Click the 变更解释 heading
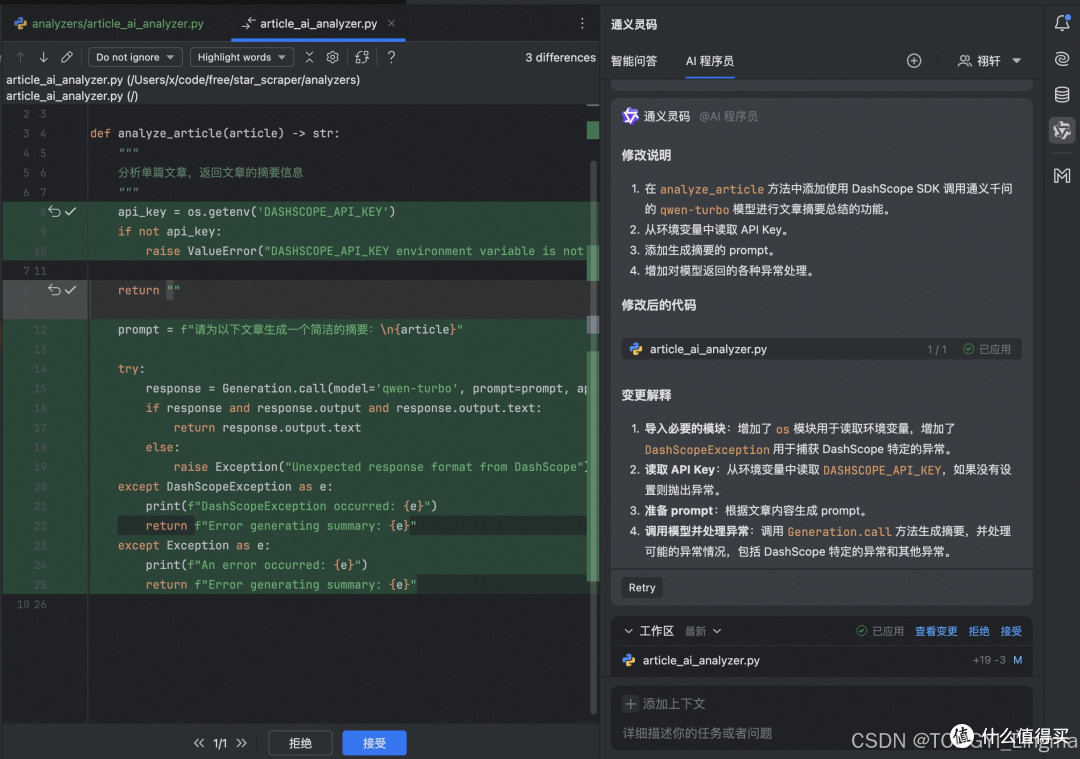The width and height of the screenshot is (1080, 759). 646,395
